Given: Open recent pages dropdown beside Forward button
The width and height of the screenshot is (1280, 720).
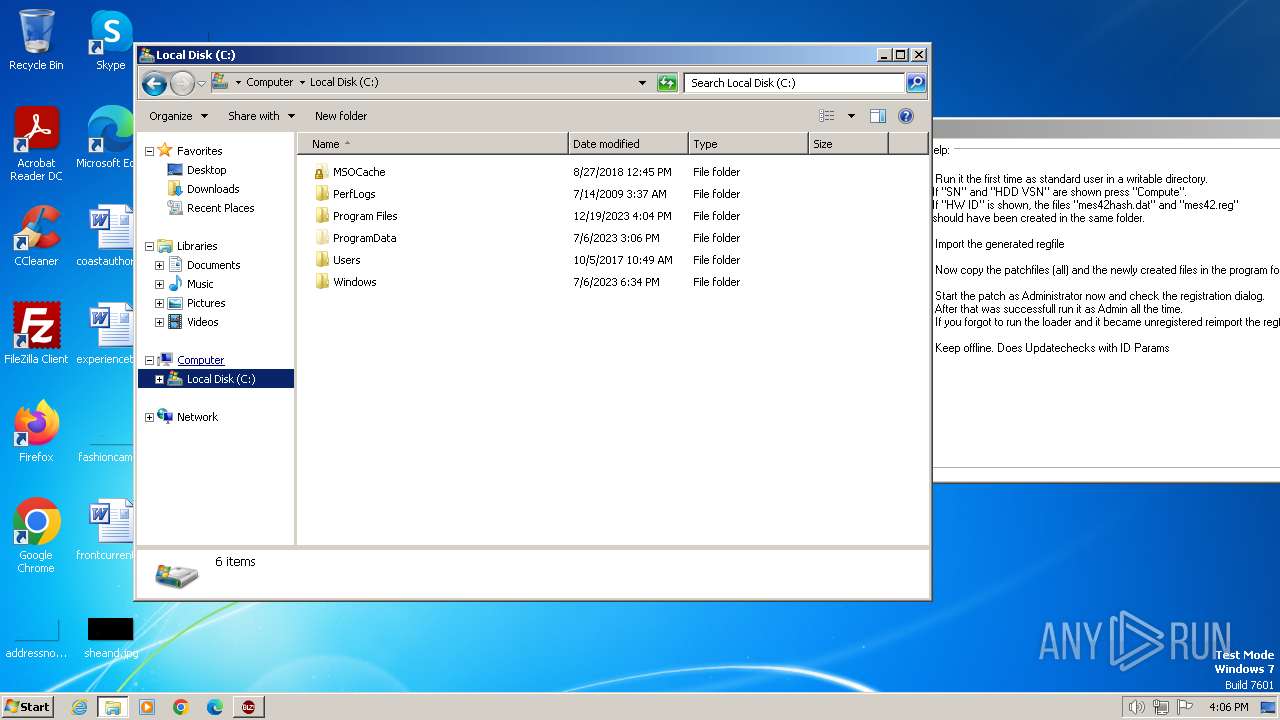Looking at the screenshot, I should click(x=201, y=83).
